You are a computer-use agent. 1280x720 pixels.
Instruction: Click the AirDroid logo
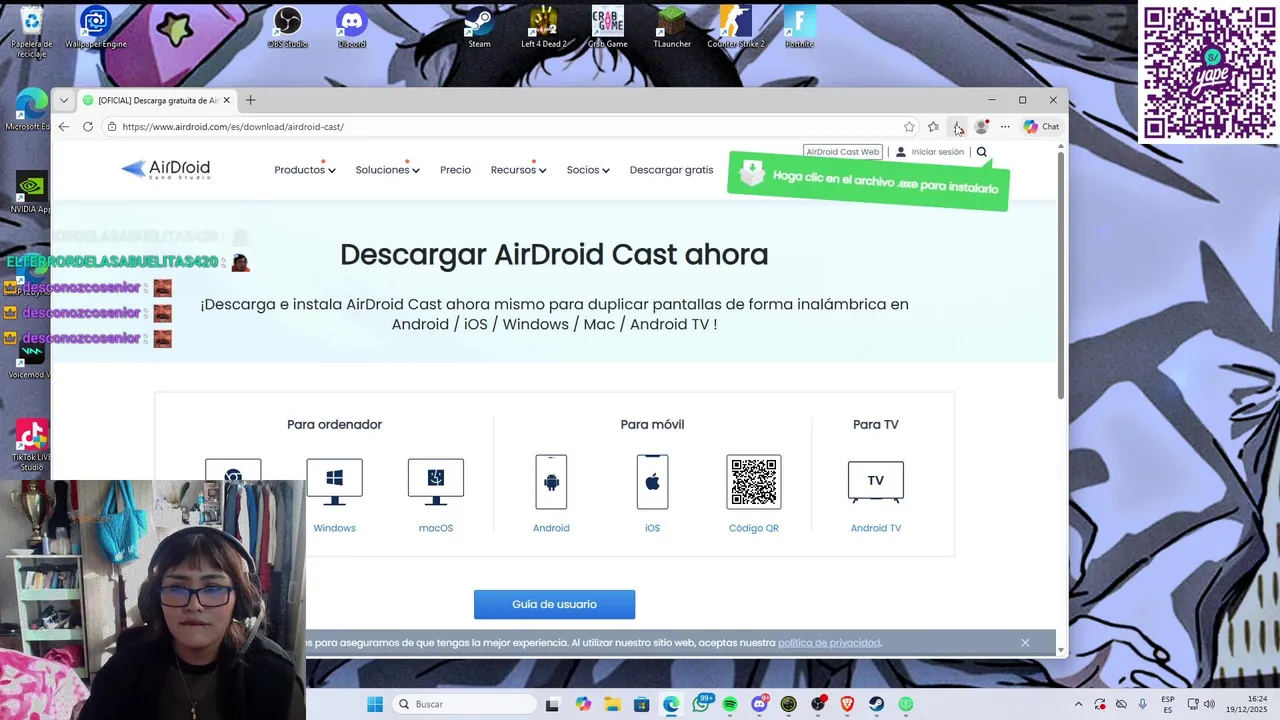point(166,169)
